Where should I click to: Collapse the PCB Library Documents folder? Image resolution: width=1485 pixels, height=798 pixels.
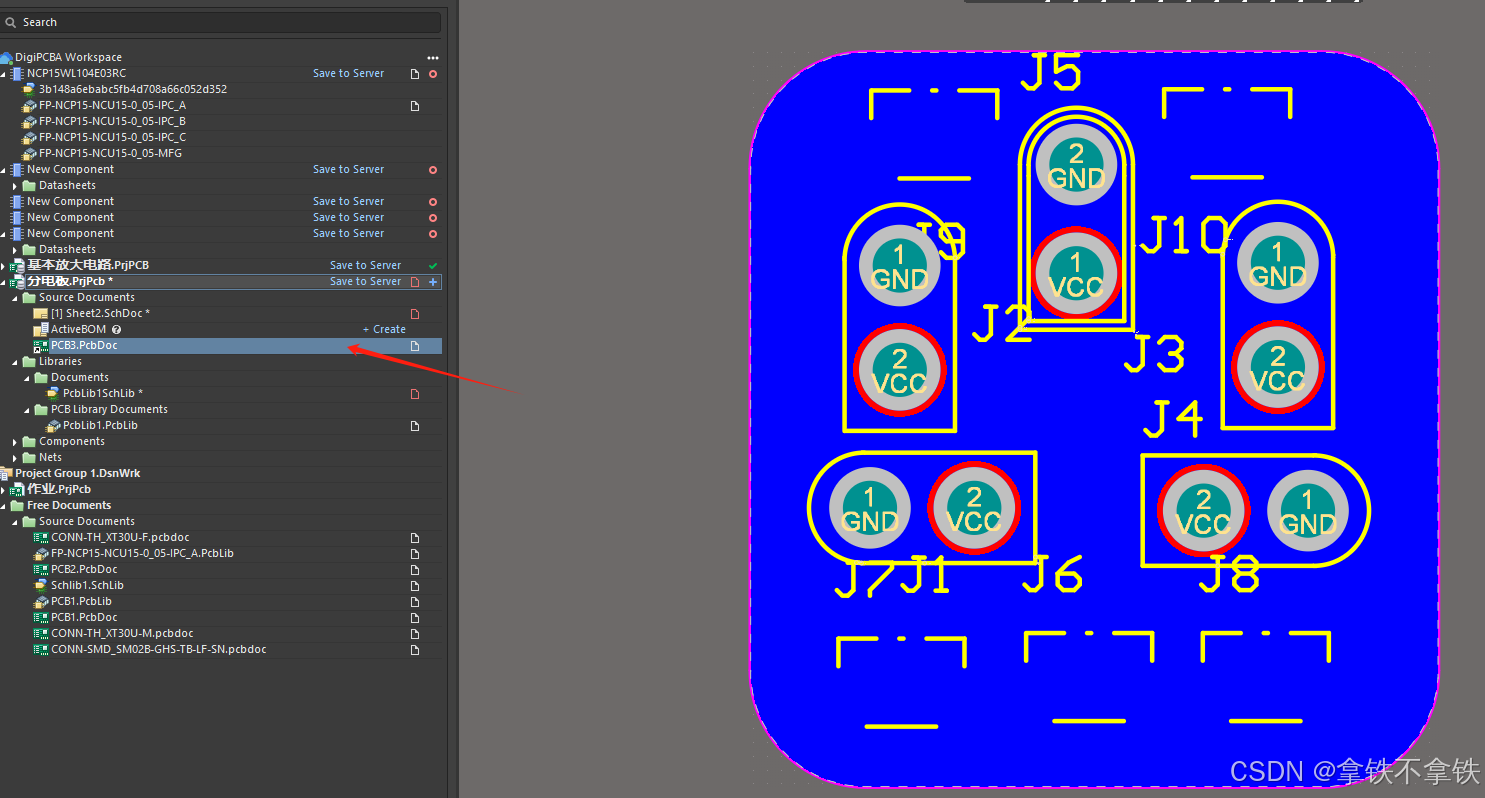27,410
